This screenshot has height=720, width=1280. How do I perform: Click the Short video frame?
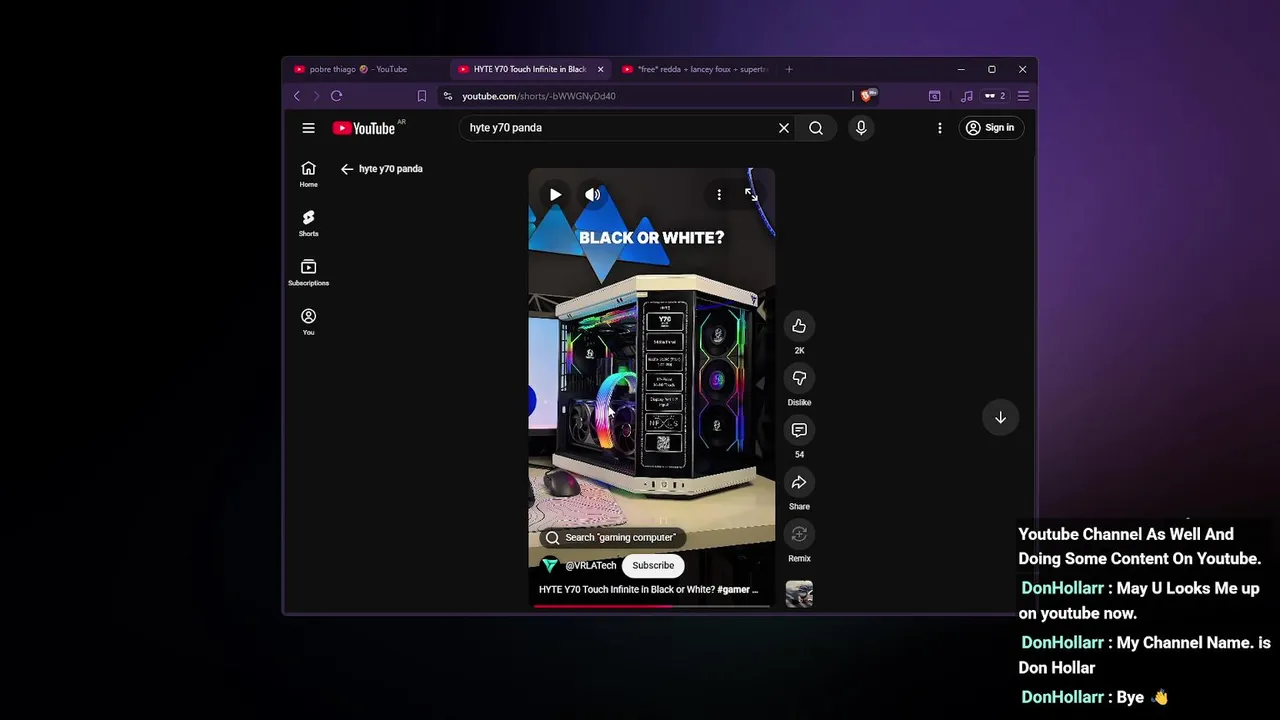click(651, 388)
